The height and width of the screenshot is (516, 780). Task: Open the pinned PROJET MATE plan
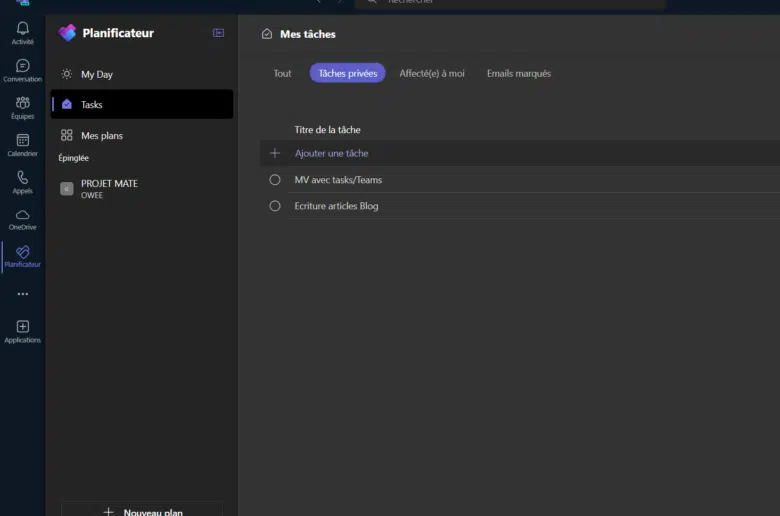[109, 188]
